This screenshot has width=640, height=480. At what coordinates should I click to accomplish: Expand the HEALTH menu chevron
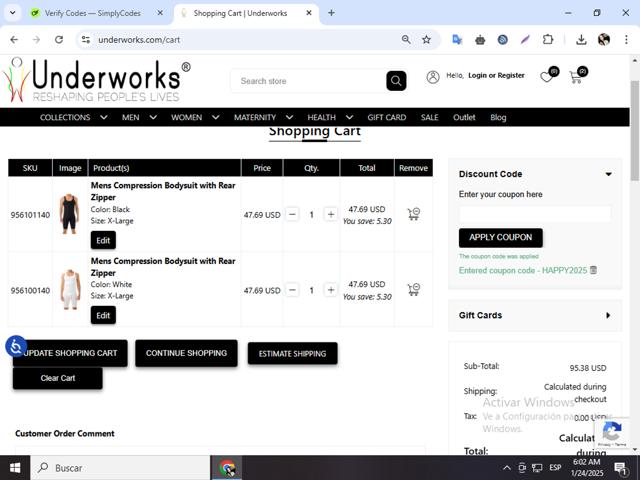(349, 118)
